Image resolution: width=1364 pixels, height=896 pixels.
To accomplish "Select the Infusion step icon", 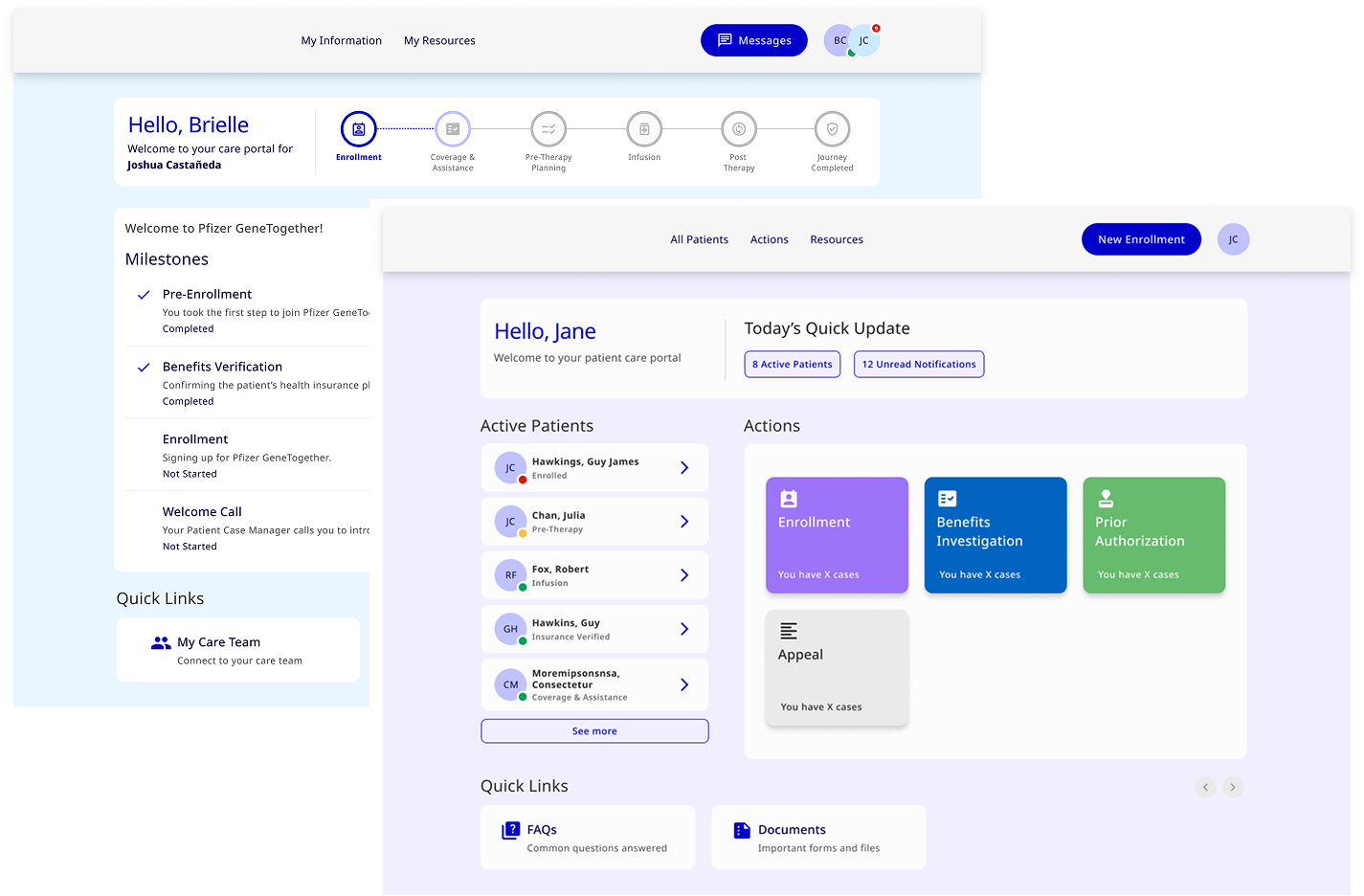I will pyautogui.click(x=644, y=129).
